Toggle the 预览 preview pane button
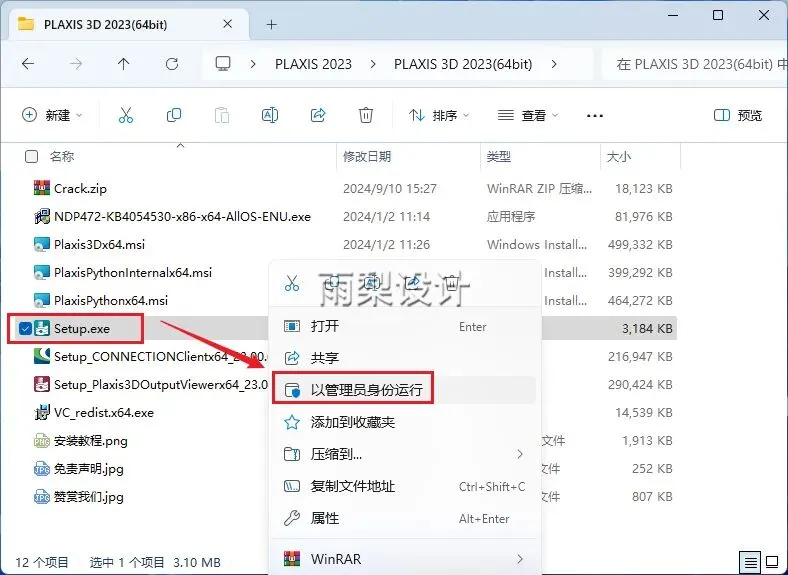Screen dimensions: 788x575 [x=738, y=115]
